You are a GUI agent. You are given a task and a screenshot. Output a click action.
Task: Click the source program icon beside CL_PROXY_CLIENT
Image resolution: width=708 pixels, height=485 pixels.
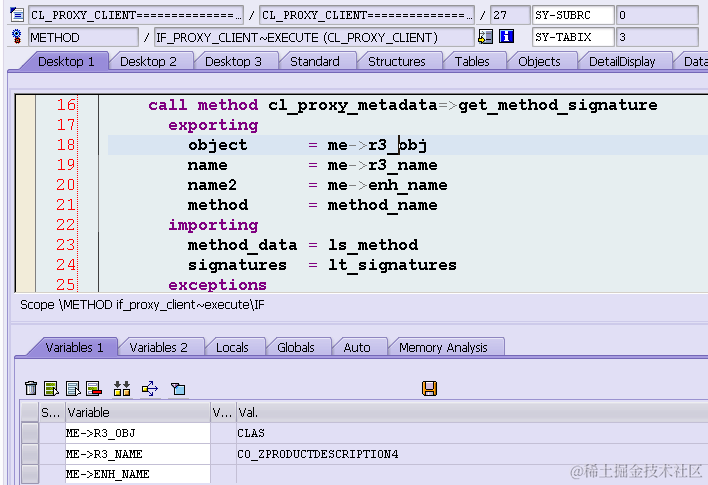(x=17, y=15)
